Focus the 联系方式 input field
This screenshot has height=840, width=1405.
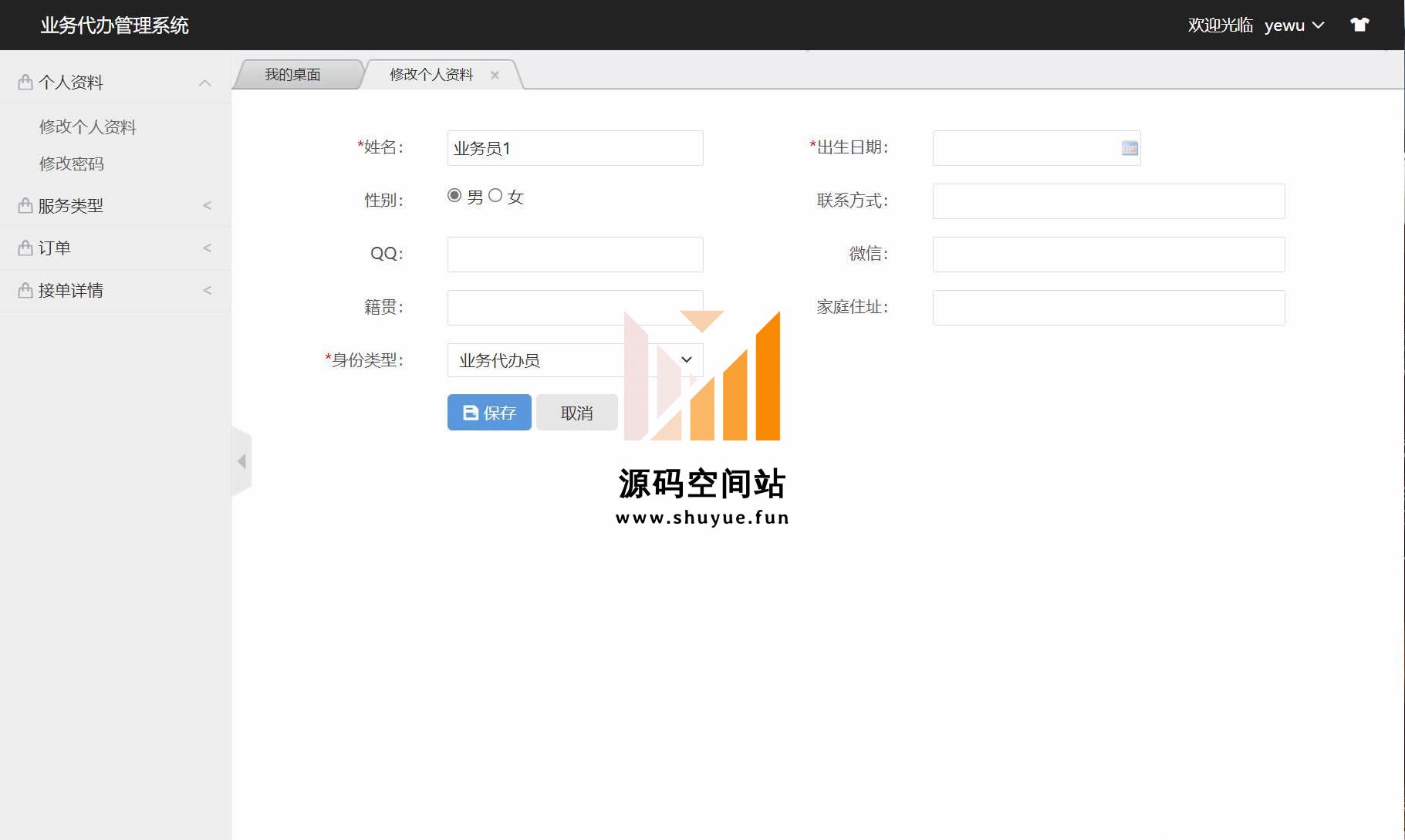click(1109, 201)
